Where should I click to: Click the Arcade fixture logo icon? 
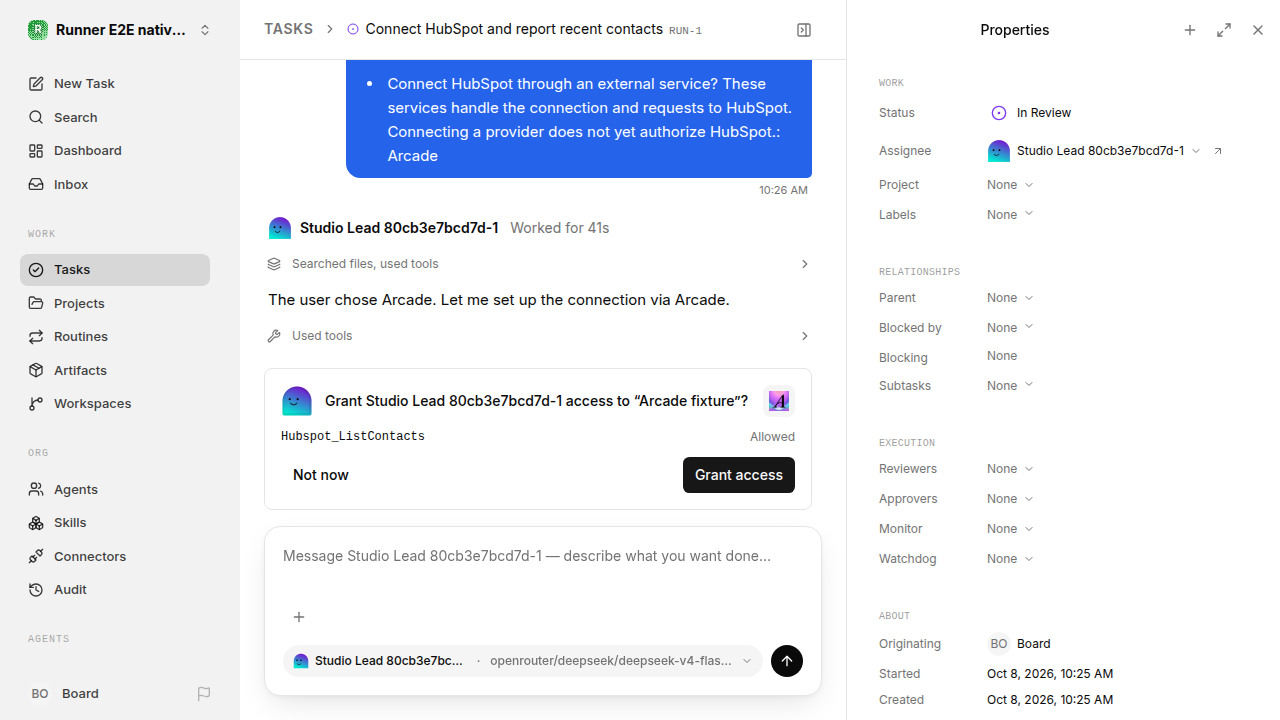[779, 402]
